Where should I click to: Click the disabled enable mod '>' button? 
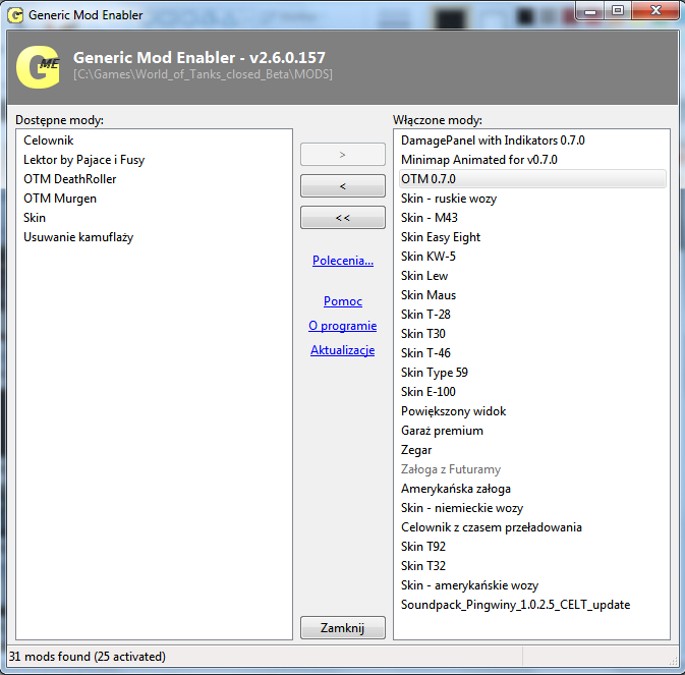point(342,154)
